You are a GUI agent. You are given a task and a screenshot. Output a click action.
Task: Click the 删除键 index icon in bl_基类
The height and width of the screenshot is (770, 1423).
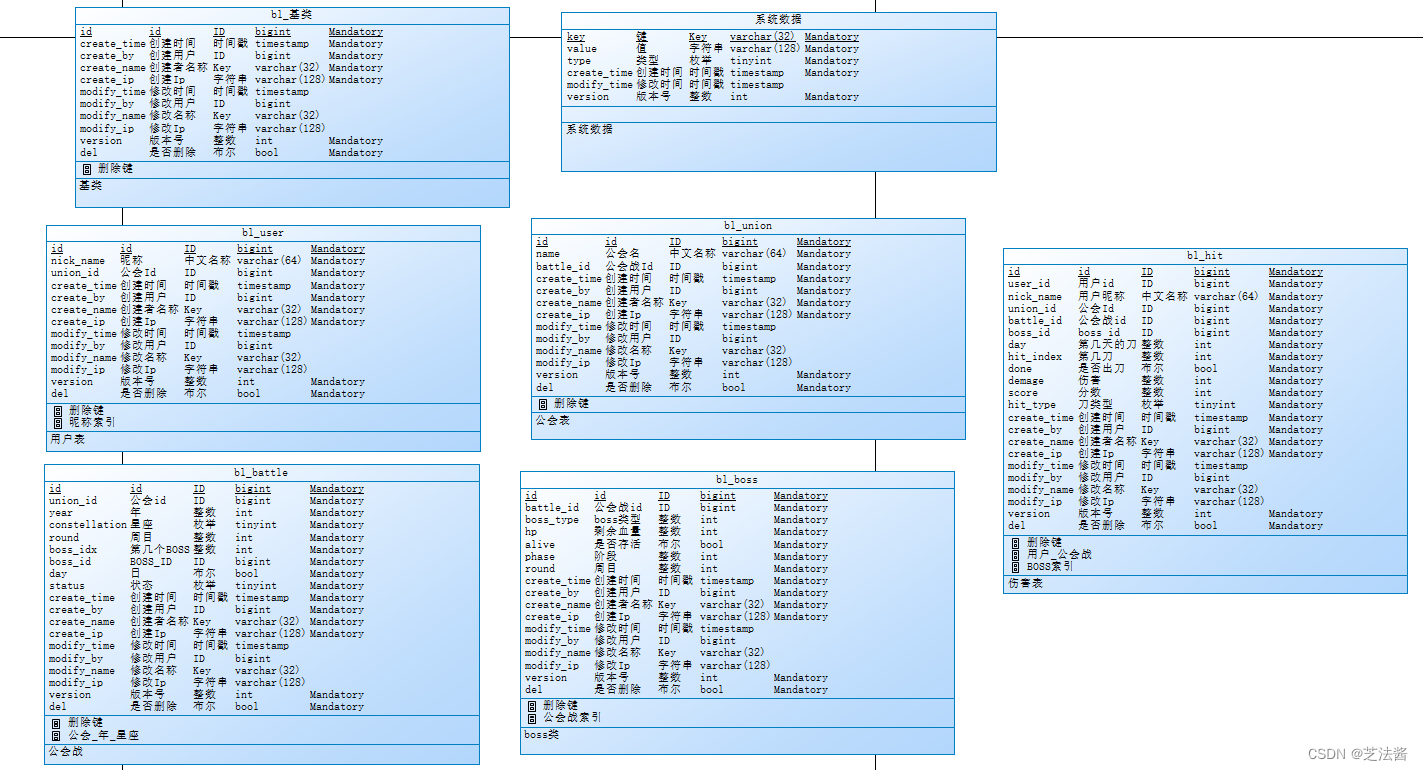(x=87, y=169)
